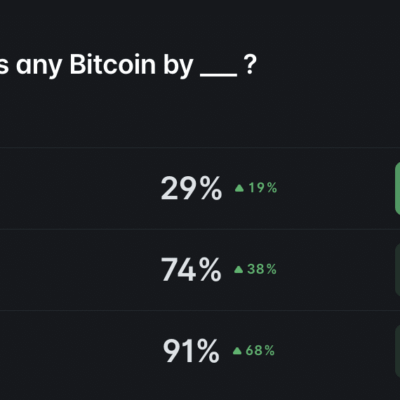This screenshot has height=400, width=400.
Task: Select the 91% probability value
Action: pos(191,351)
